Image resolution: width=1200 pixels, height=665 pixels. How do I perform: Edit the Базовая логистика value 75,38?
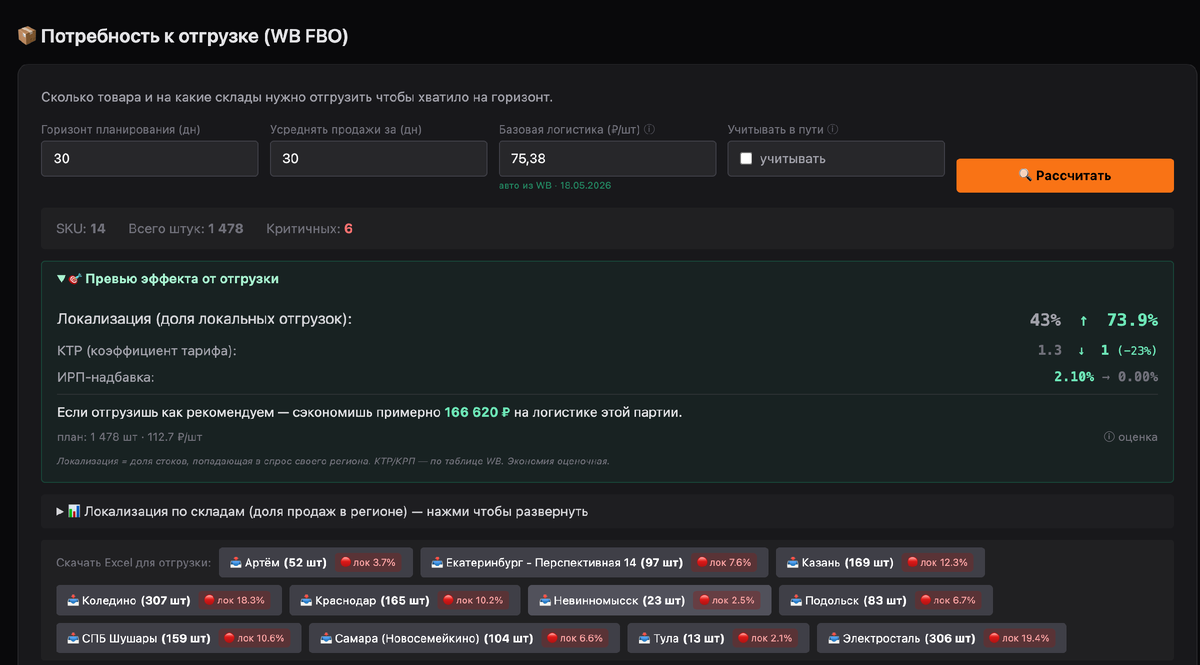click(608, 159)
